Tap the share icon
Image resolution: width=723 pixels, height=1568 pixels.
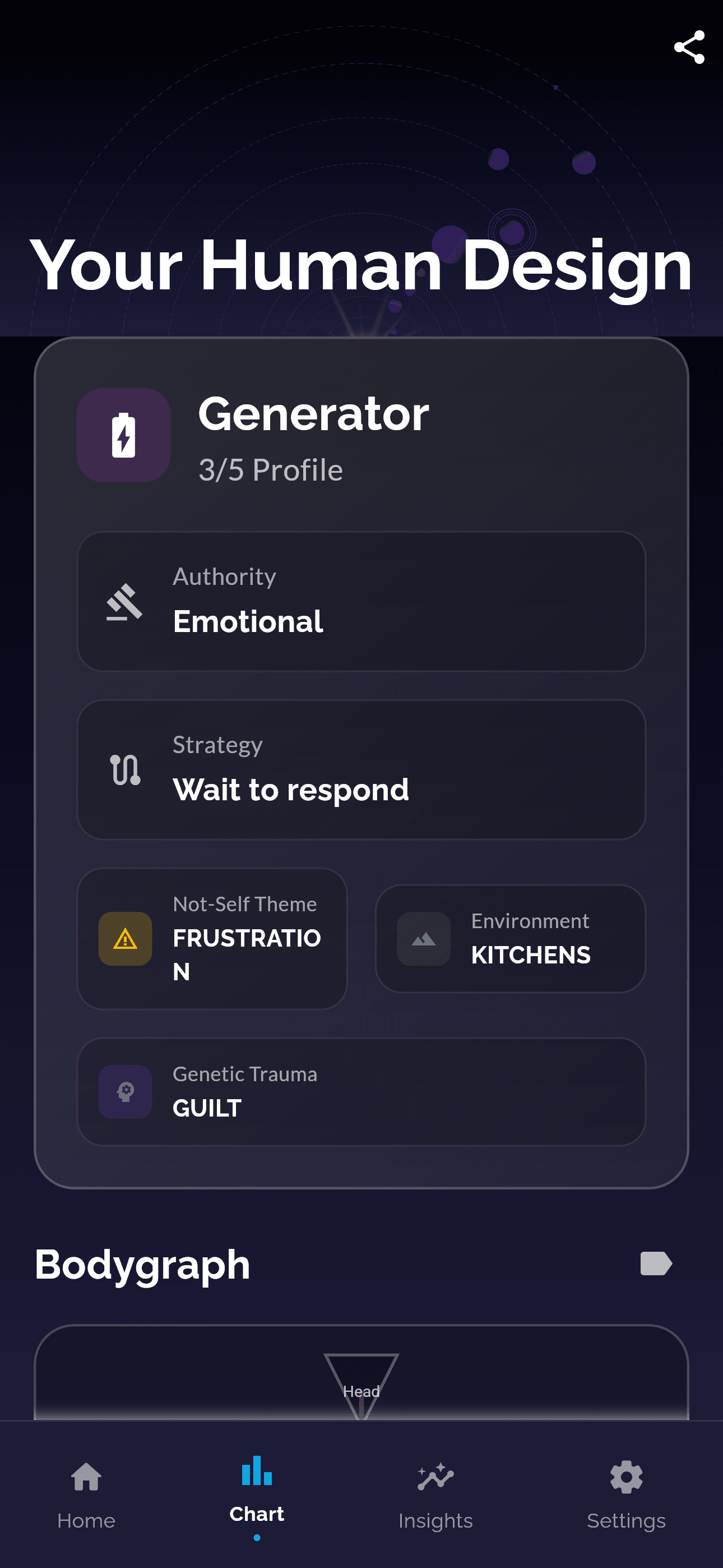click(x=689, y=48)
